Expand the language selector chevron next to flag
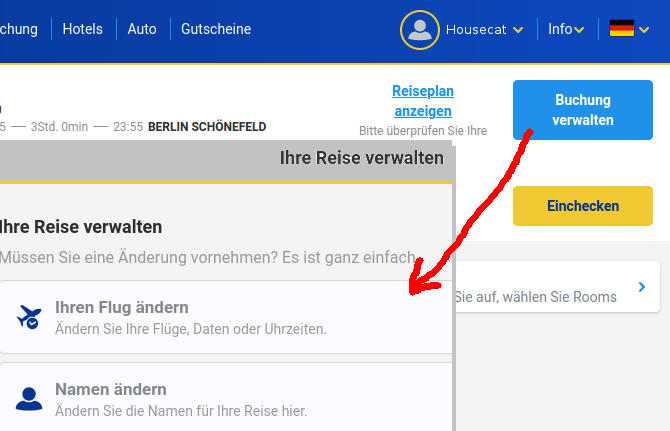This screenshot has width=670, height=431. click(x=646, y=30)
